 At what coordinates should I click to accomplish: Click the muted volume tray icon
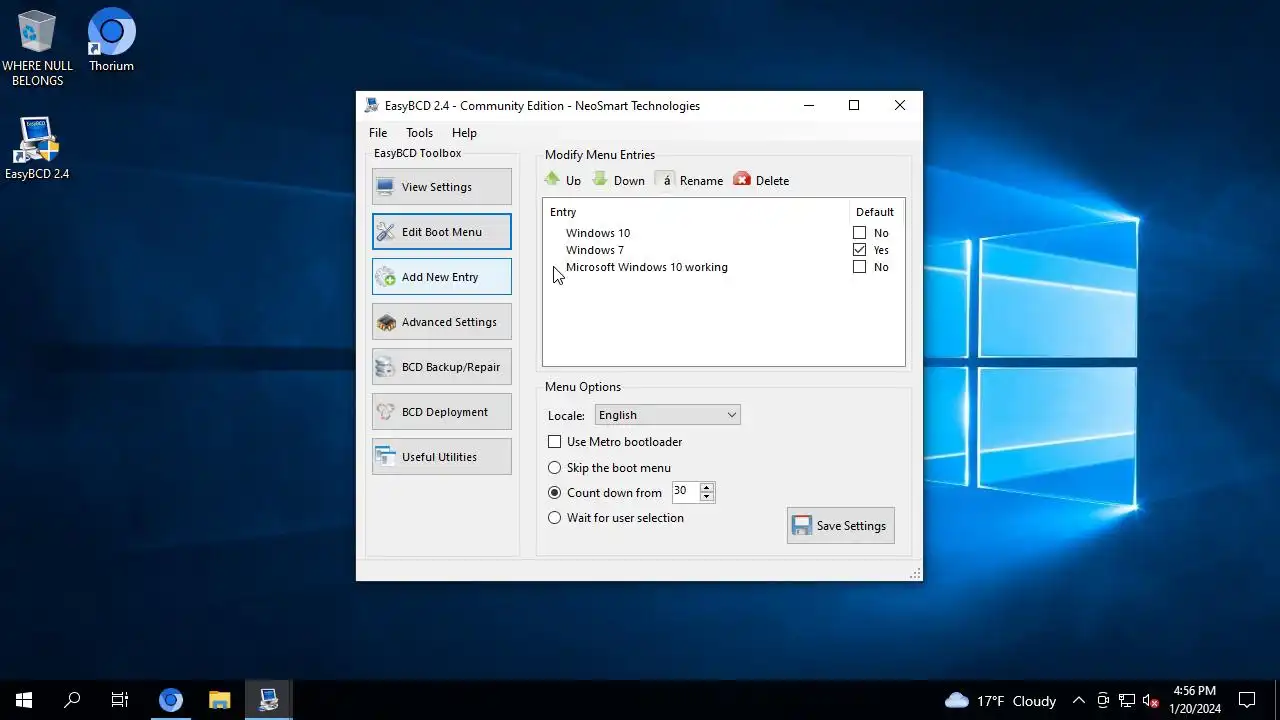[x=1151, y=701]
